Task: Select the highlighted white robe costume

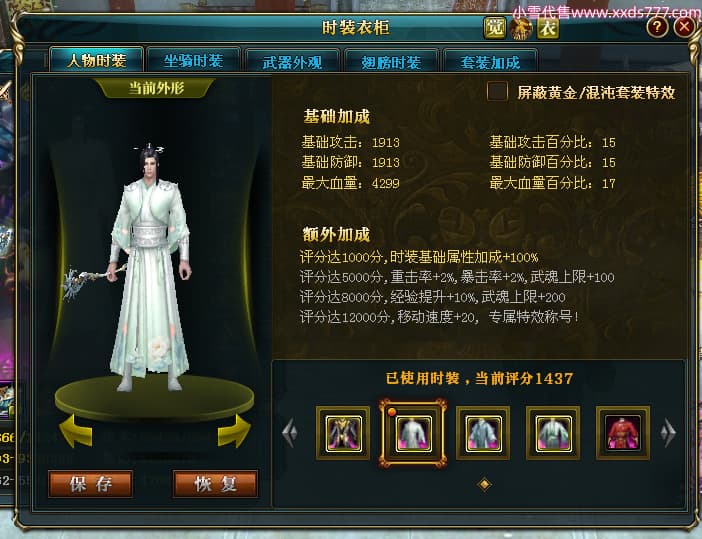Action: (413, 433)
